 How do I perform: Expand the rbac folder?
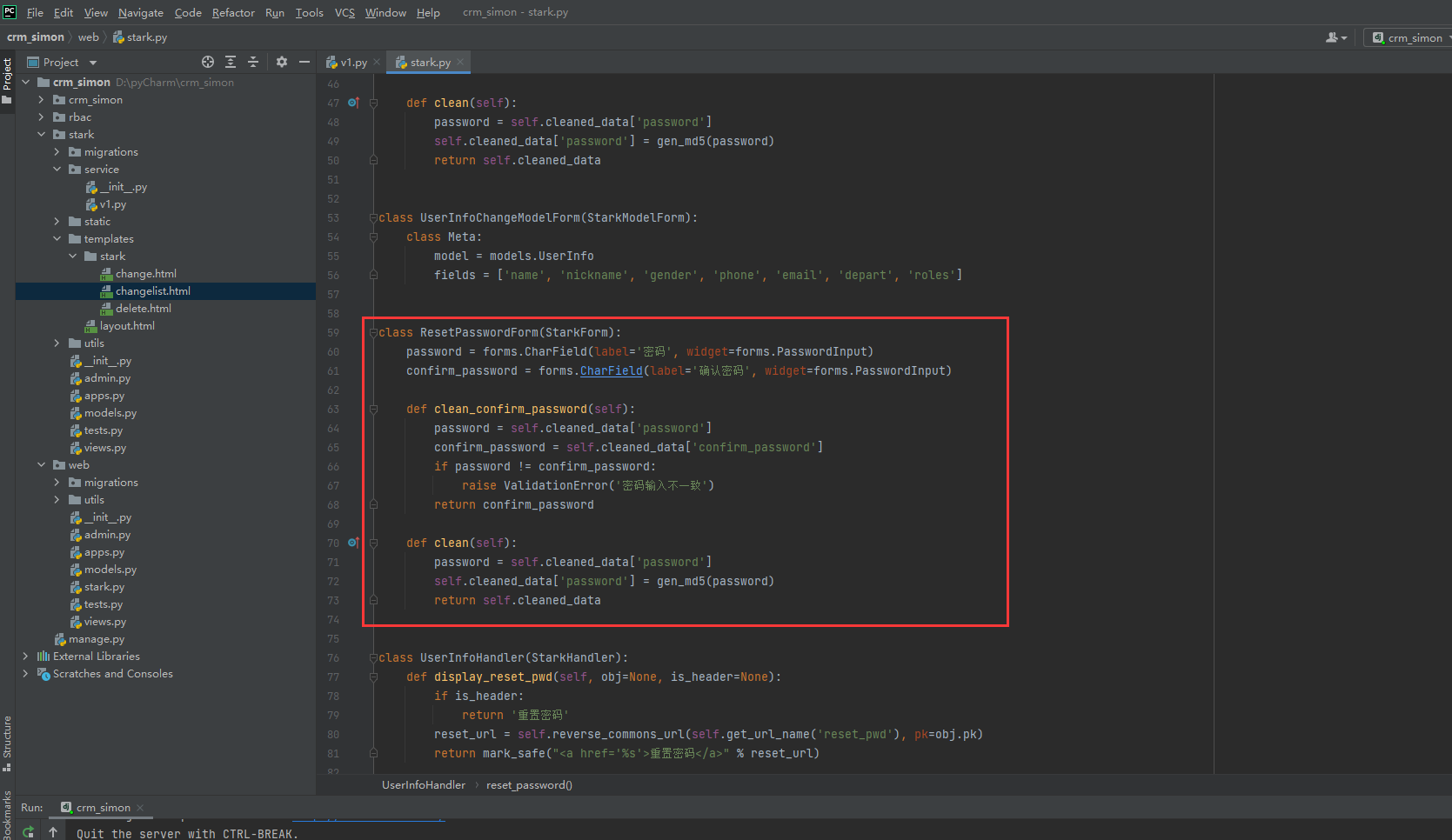tap(41, 117)
